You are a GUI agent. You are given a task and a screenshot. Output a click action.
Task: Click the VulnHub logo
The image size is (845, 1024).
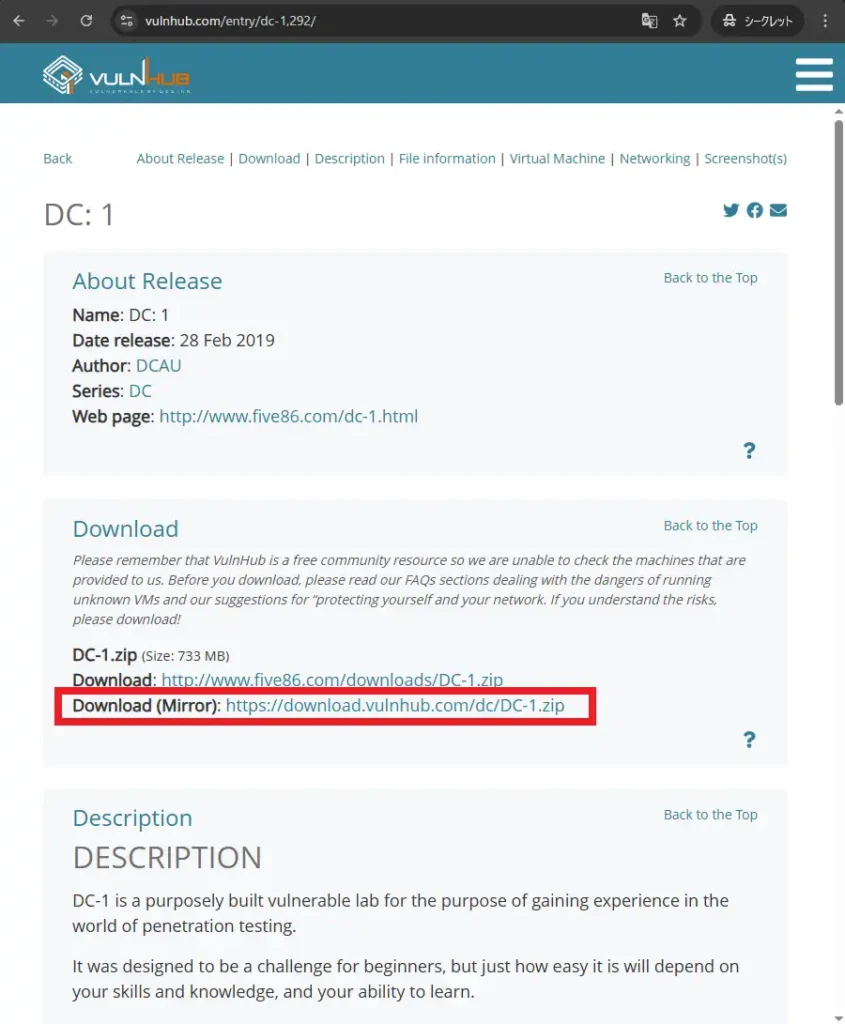117,75
